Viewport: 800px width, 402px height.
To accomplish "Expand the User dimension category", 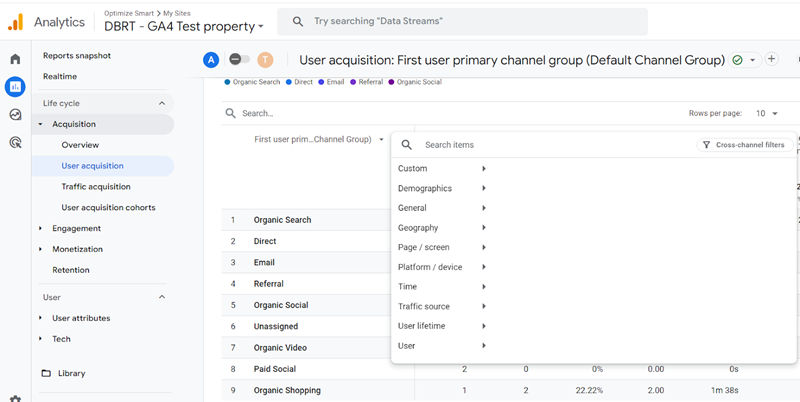I will (442, 346).
